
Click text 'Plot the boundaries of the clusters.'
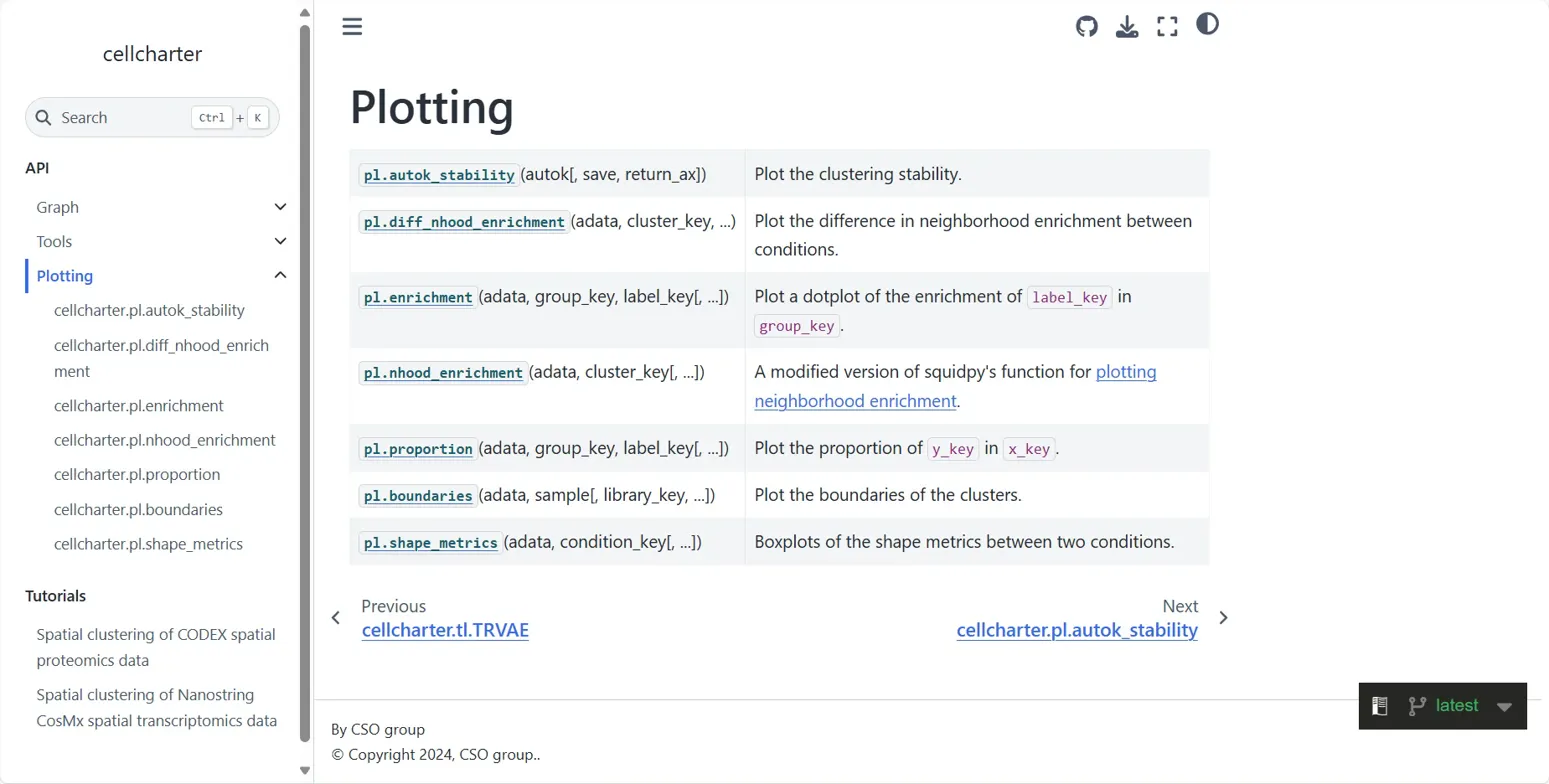pyautogui.click(x=887, y=495)
